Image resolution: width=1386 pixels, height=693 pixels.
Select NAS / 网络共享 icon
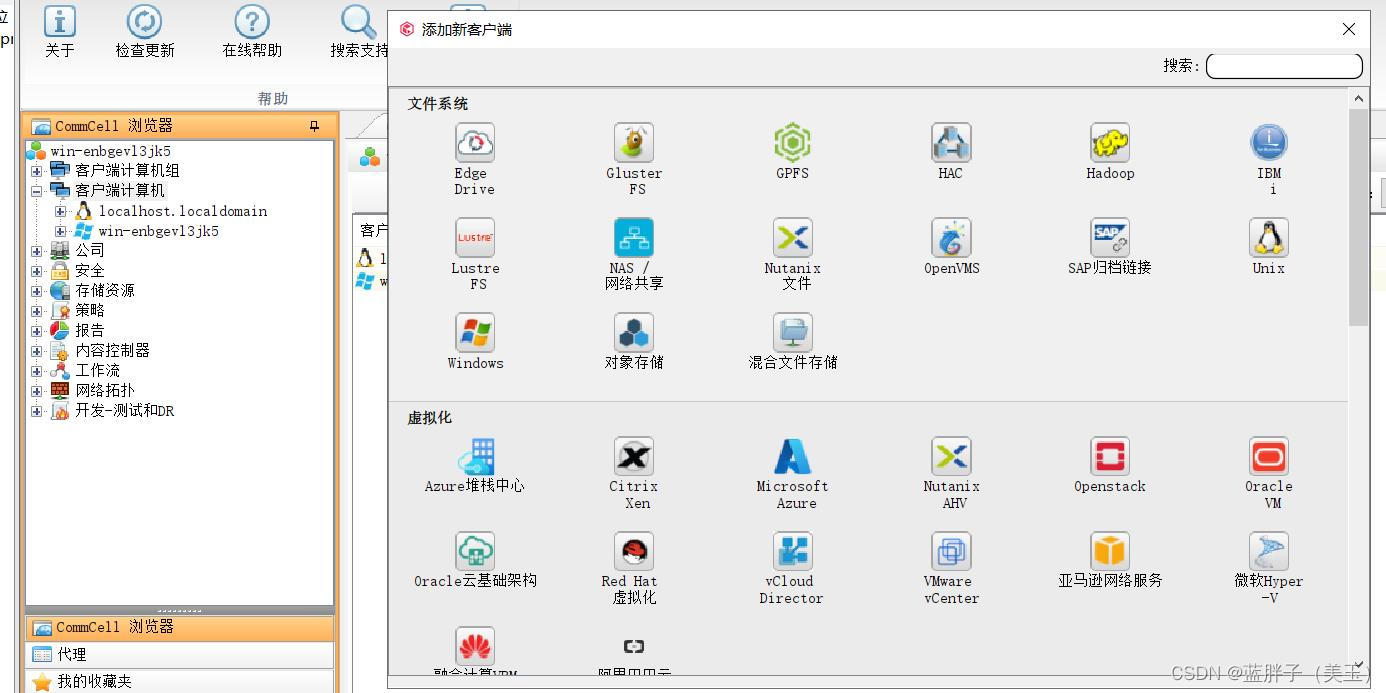[x=634, y=238]
